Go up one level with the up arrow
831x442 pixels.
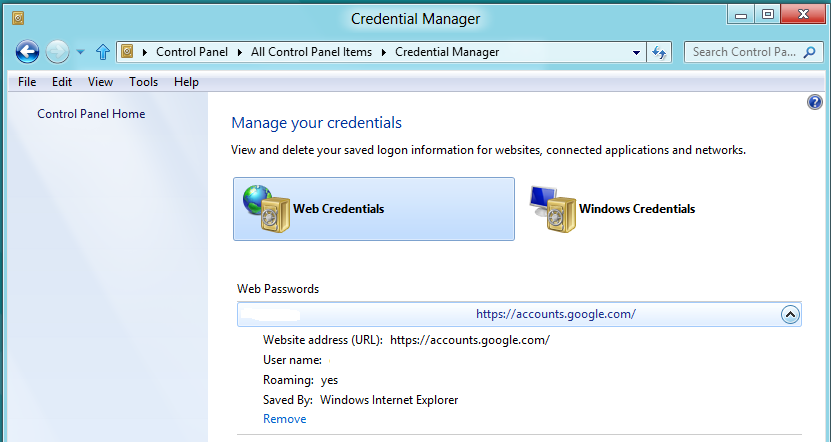102,52
